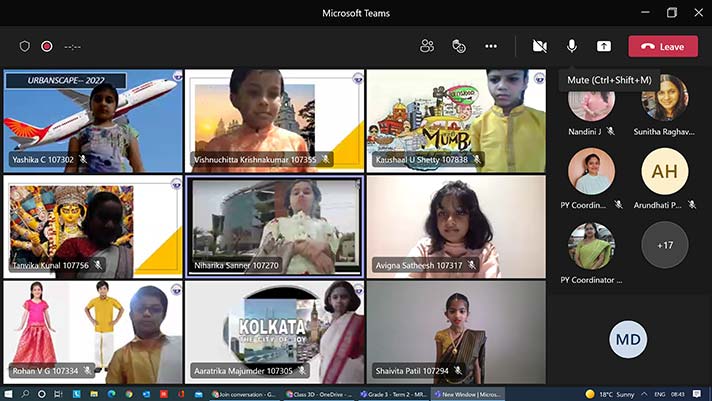Image resolution: width=712 pixels, height=401 pixels.
Task: Click the red recording indicator
Action: pos(47,46)
